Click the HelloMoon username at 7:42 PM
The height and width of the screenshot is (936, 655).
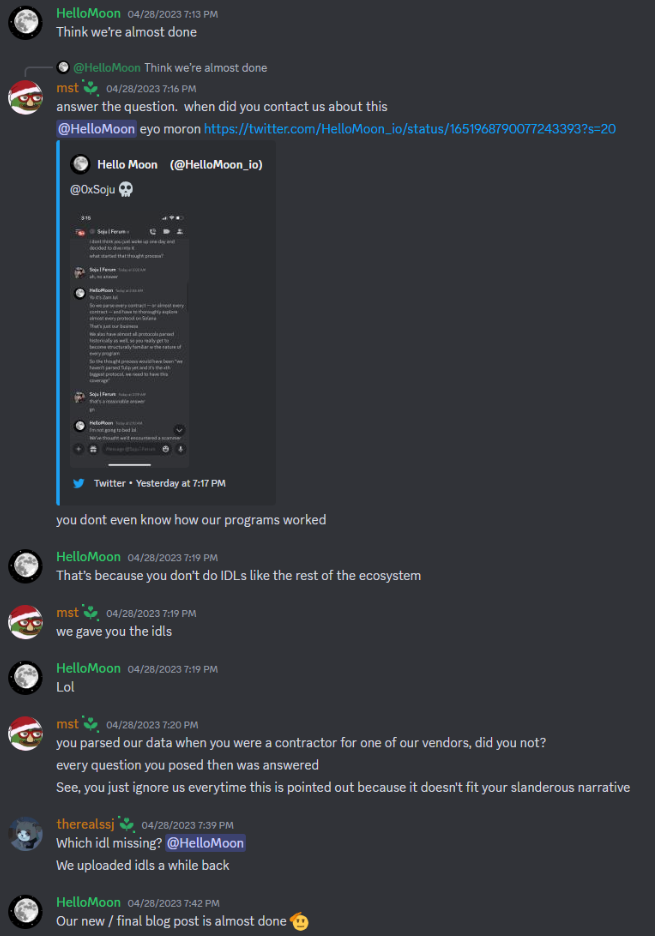point(88,902)
